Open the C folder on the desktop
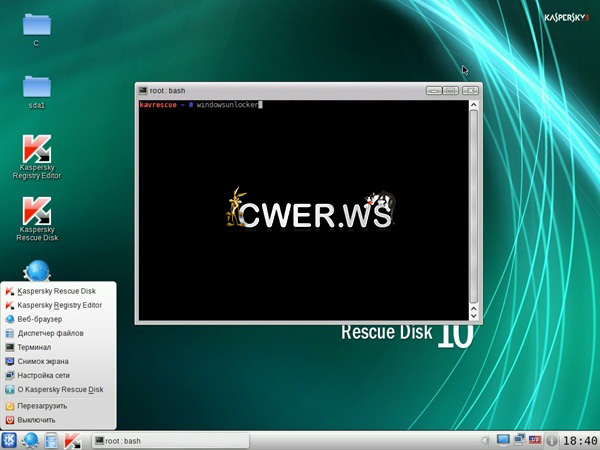This screenshot has width=600, height=450. click(37, 25)
